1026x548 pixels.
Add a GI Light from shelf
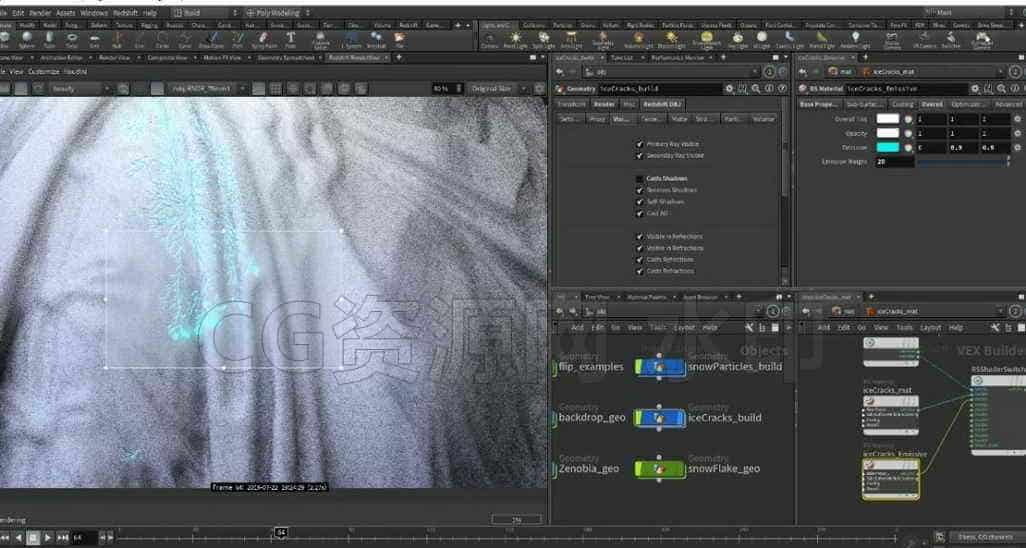tap(762, 40)
